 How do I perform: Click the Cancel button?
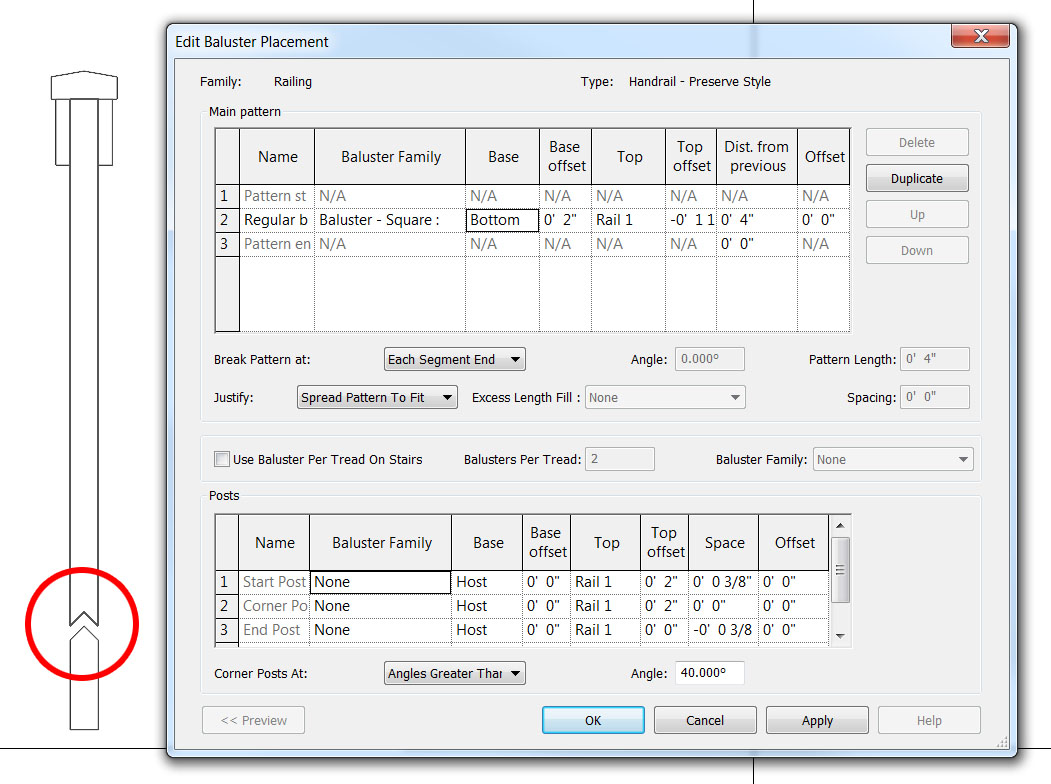tap(704, 720)
